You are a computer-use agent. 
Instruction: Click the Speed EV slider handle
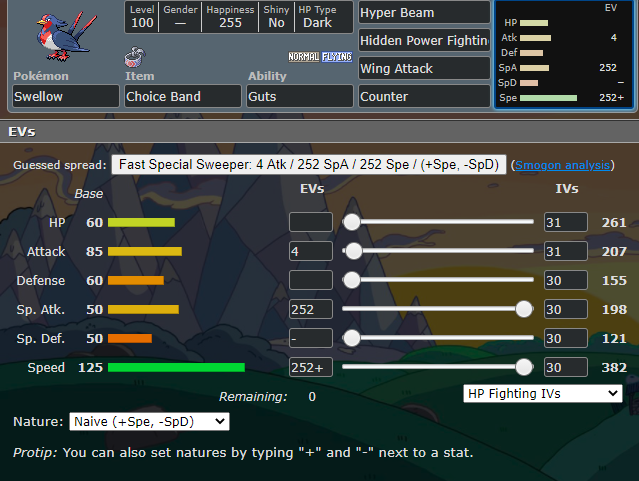524,367
